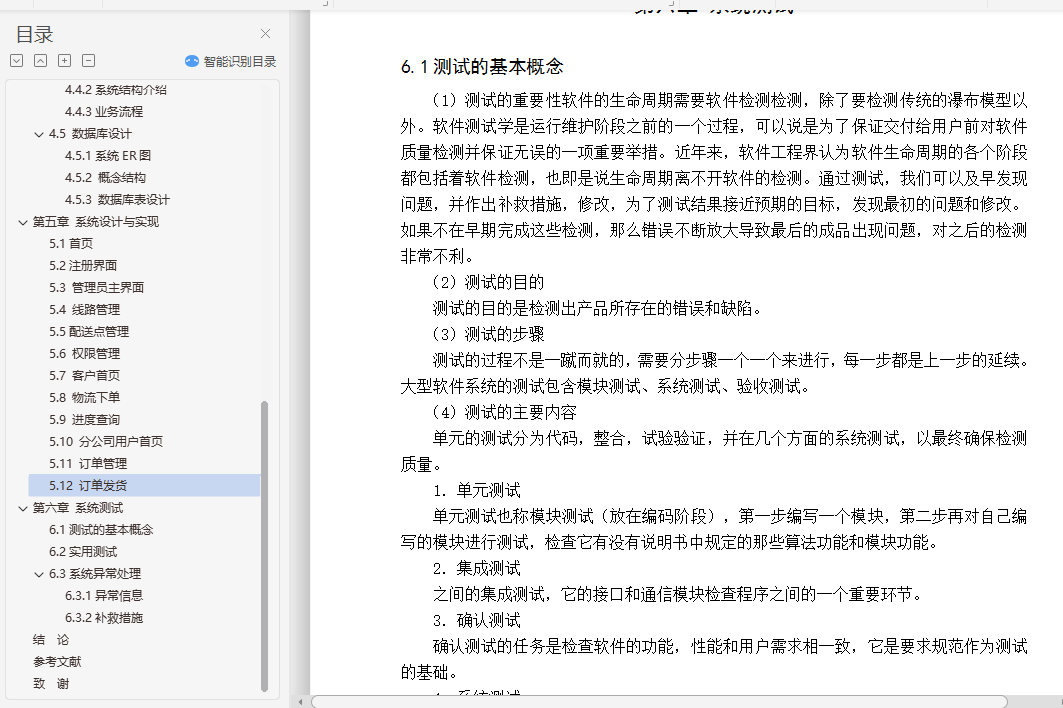Click the minus icon to reduce a heading level
The height and width of the screenshot is (708, 1063).
click(x=88, y=60)
